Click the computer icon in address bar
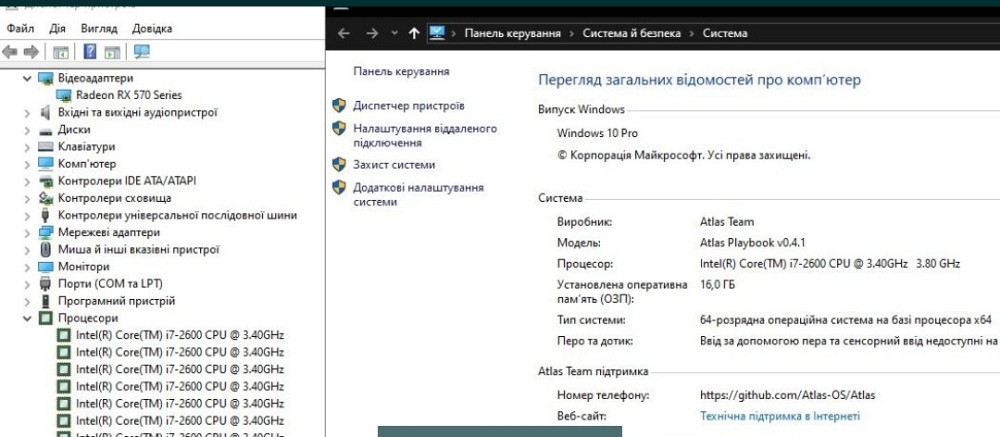This screenshot has width=1000, height=437. (x=436, y=33)
